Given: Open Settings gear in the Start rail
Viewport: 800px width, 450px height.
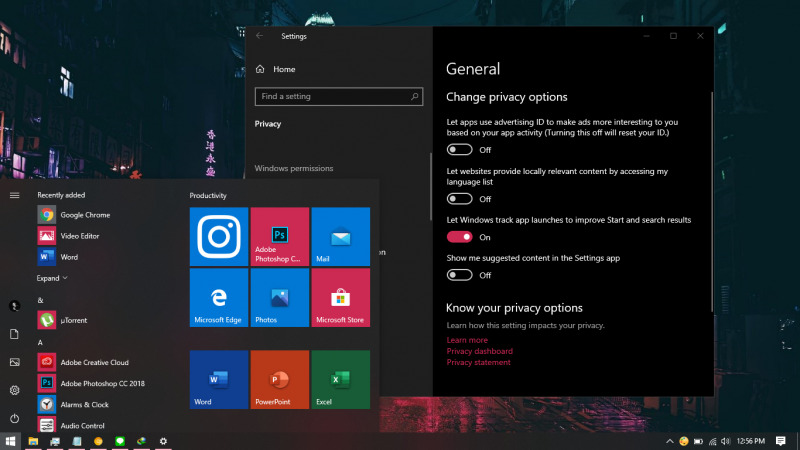Looking at the screenshot, I should tap(14, 390).
